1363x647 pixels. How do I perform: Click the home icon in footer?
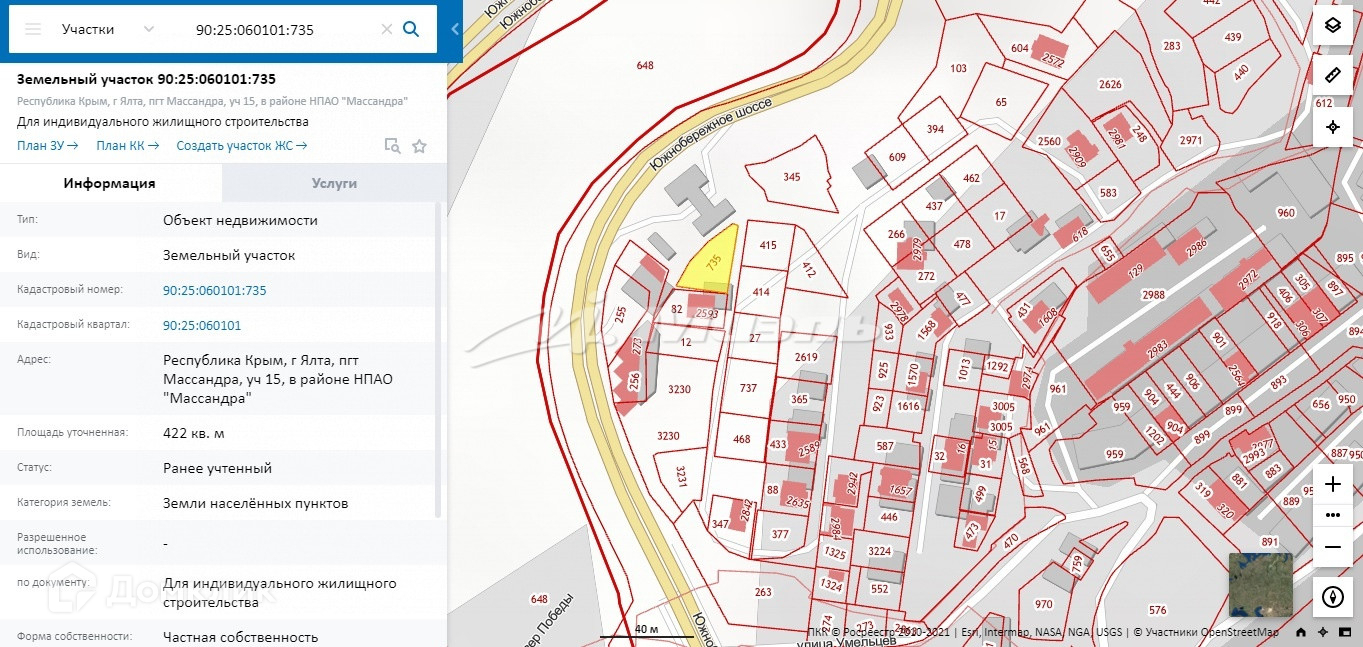pos(1300,632)
